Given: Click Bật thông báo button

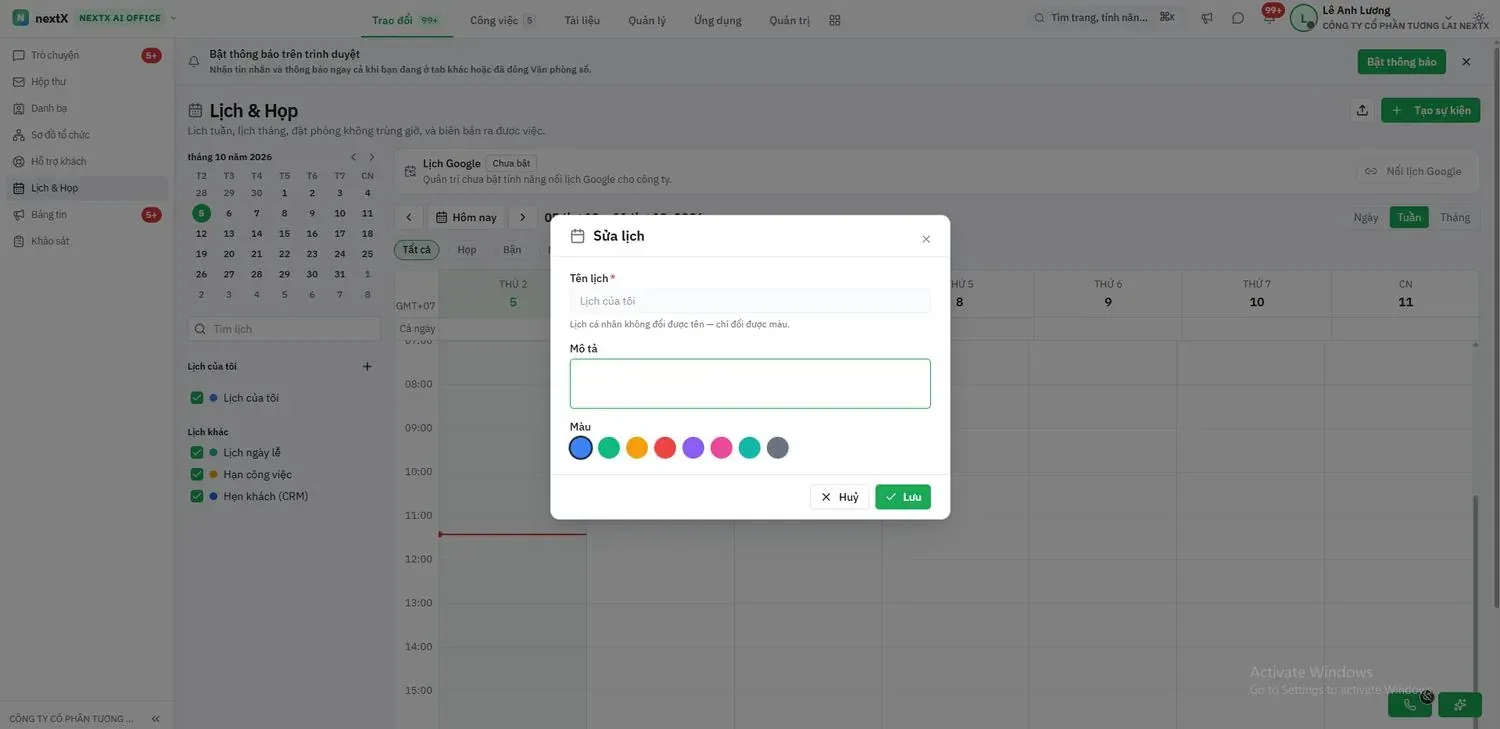Looking at the screenshot, I should coord(1402,62).
